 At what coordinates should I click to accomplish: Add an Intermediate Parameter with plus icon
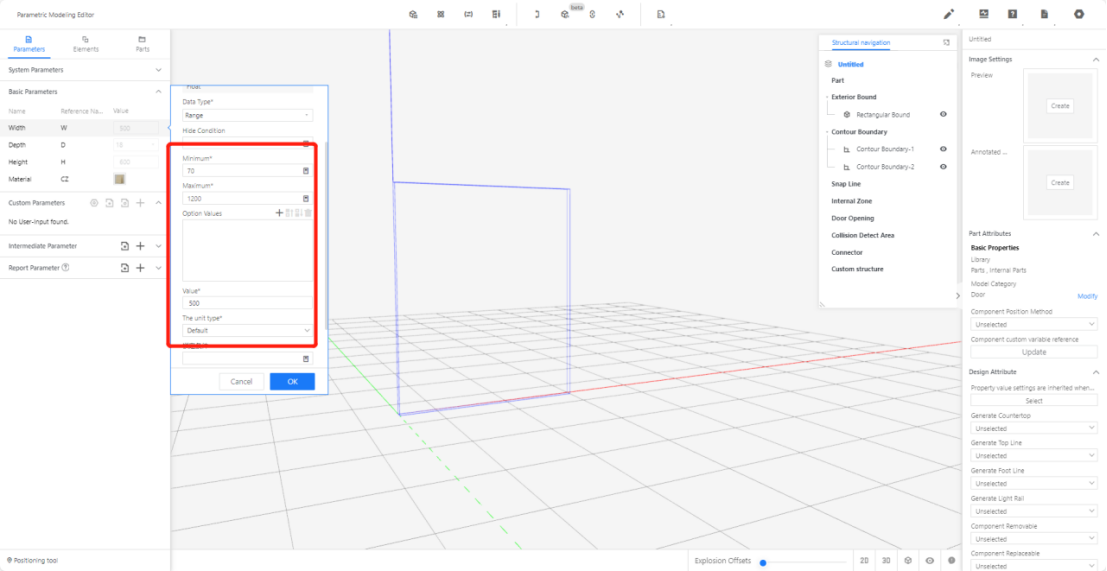click(x=140, y=246)
